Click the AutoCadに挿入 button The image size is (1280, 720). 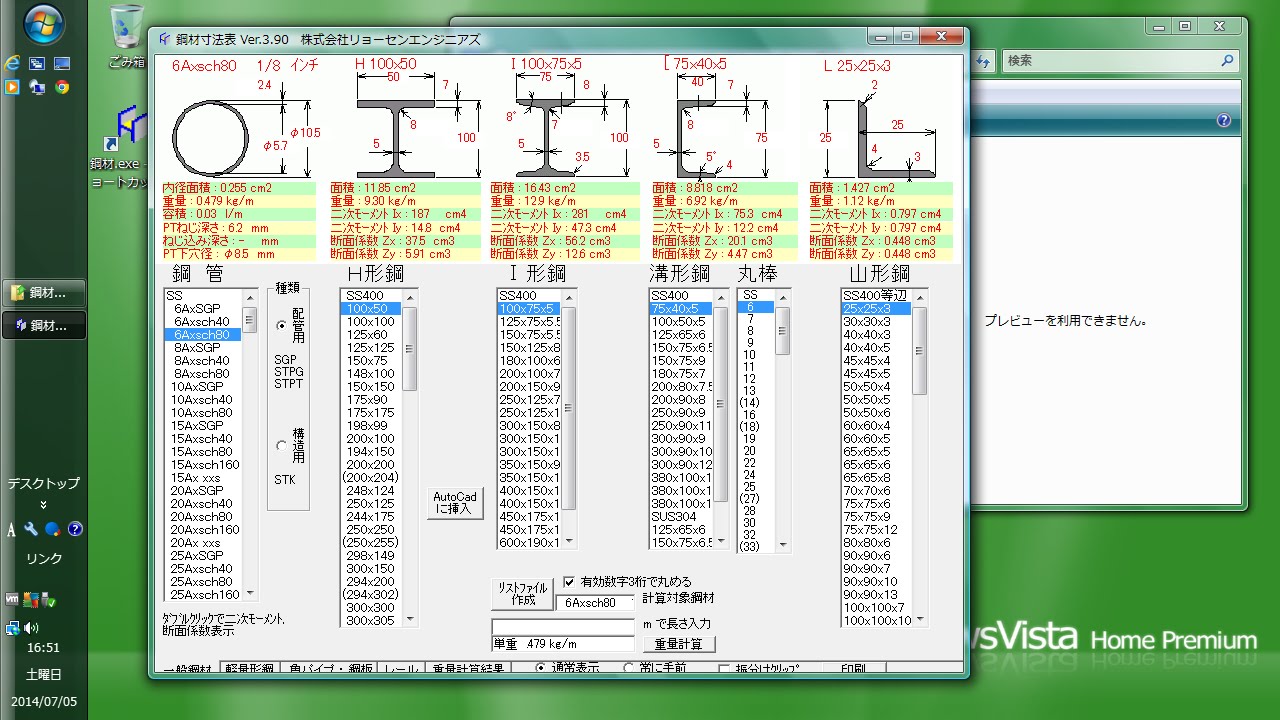pyautogui.click(x=455, y=503)
